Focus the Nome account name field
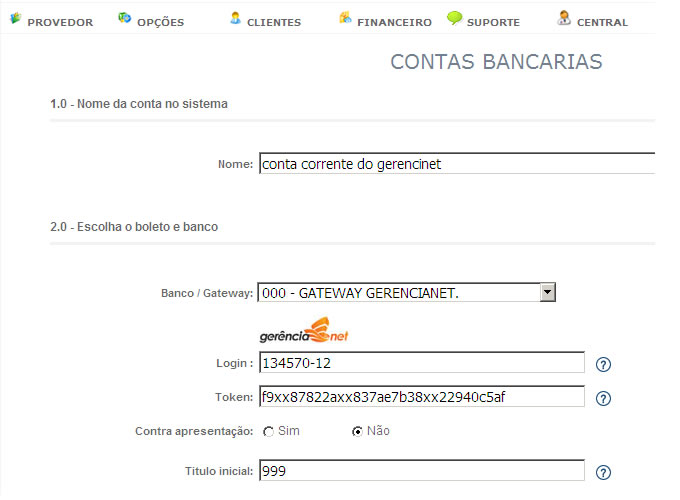This screenshot has width=680, height=500. (x=455, y=164)
